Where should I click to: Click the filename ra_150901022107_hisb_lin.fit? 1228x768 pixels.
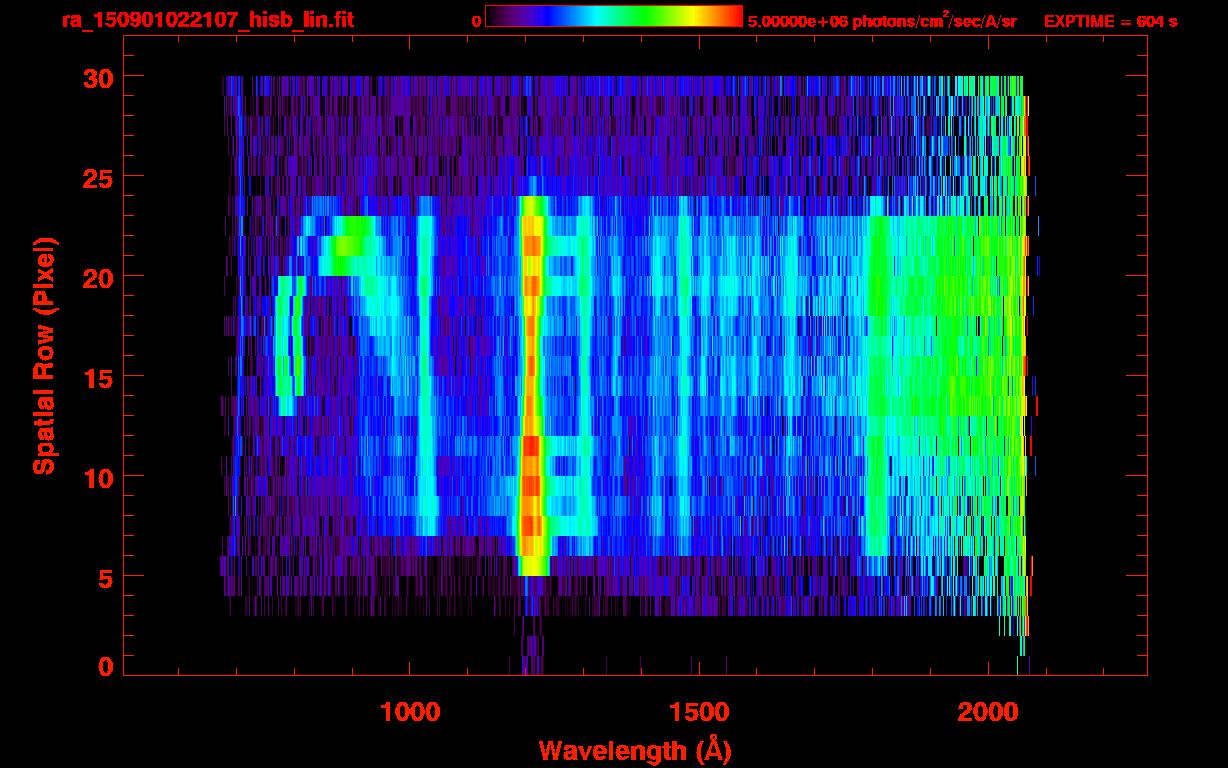(206, 20)
